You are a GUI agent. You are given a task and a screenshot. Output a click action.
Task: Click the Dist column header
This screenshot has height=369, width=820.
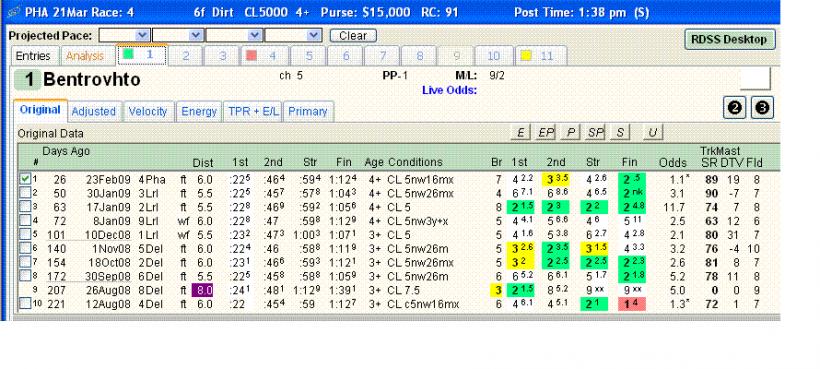click(203, 162)
